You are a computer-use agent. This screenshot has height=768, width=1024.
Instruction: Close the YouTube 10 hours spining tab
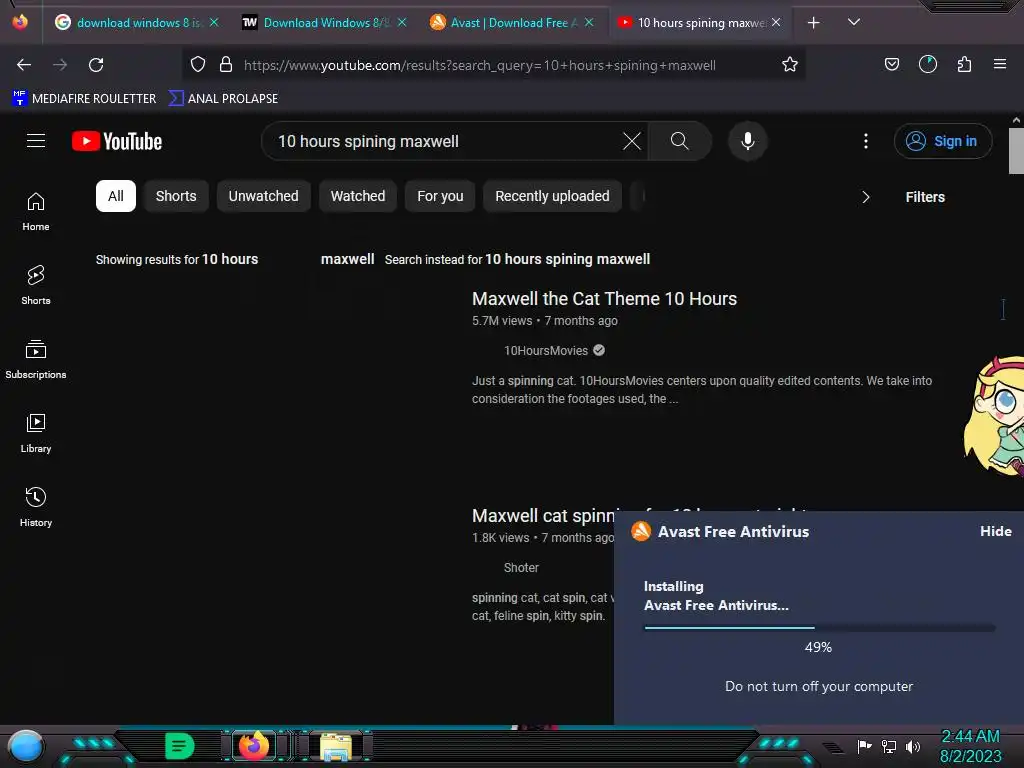(776, 22)
